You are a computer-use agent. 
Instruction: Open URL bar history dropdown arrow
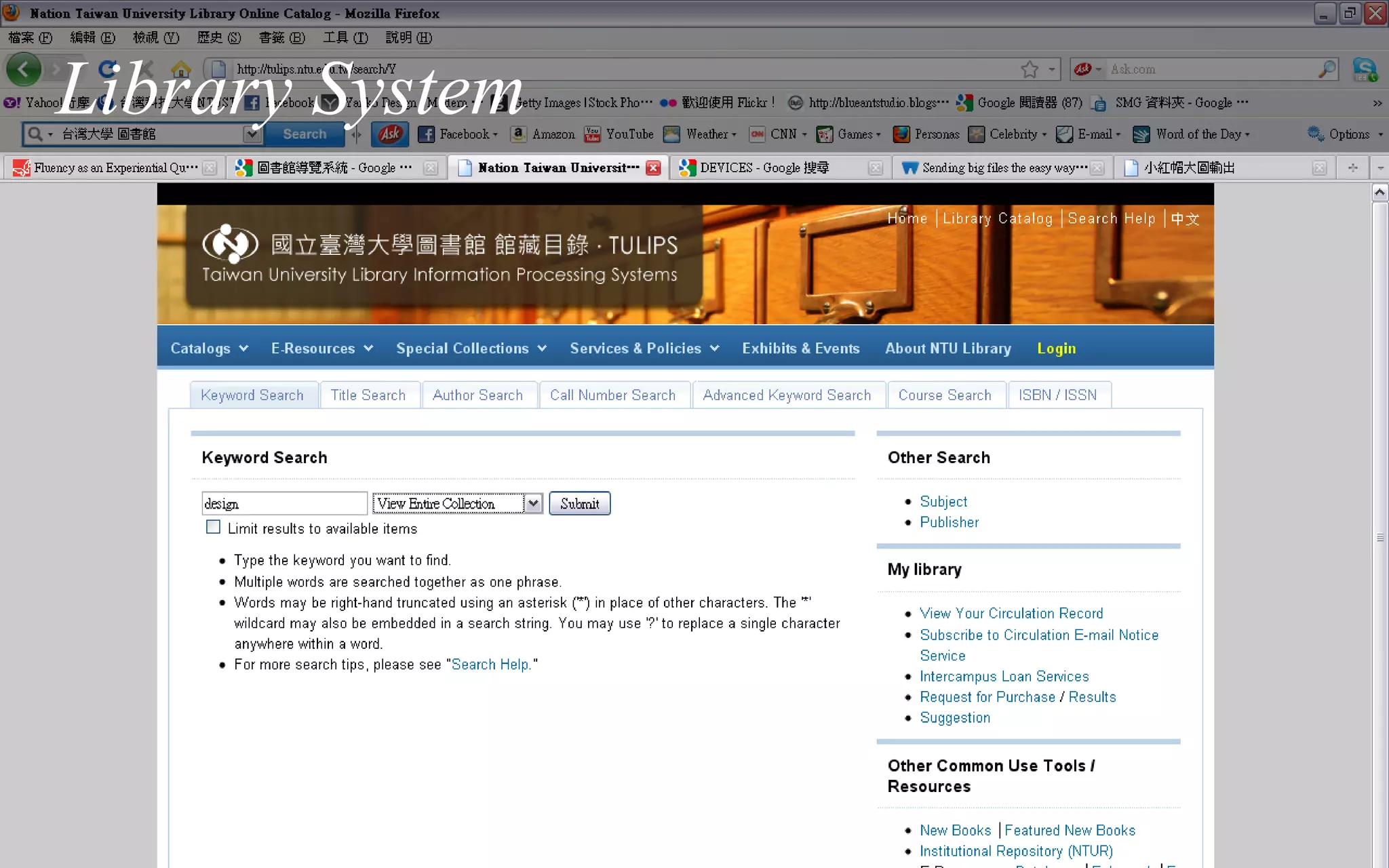tap(1052, 69)
